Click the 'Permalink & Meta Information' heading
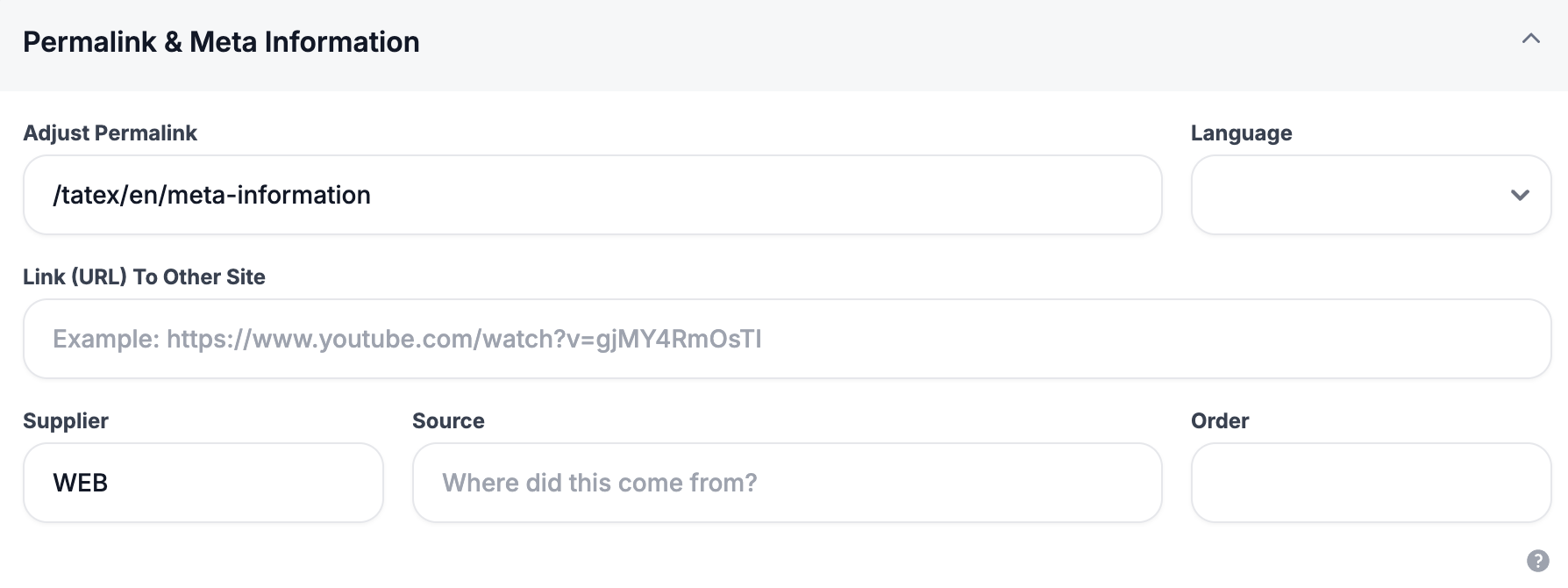 (221, 42)
